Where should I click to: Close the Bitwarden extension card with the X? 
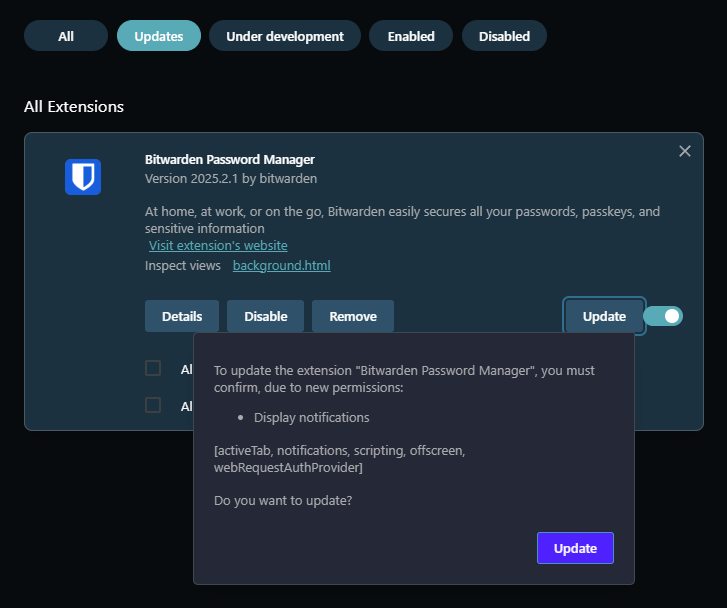click(x=684, y=151)
